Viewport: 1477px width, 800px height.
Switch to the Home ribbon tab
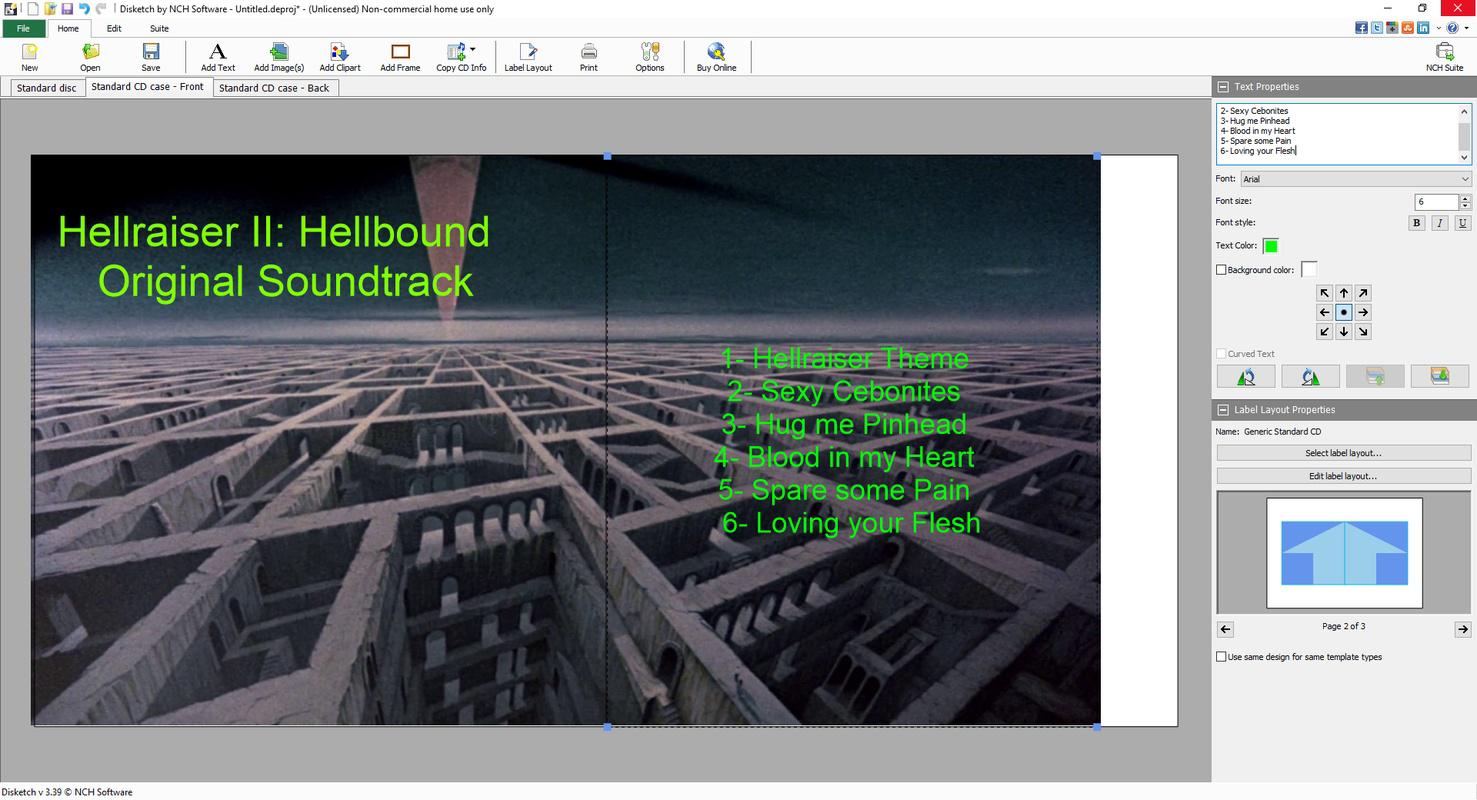68,28
